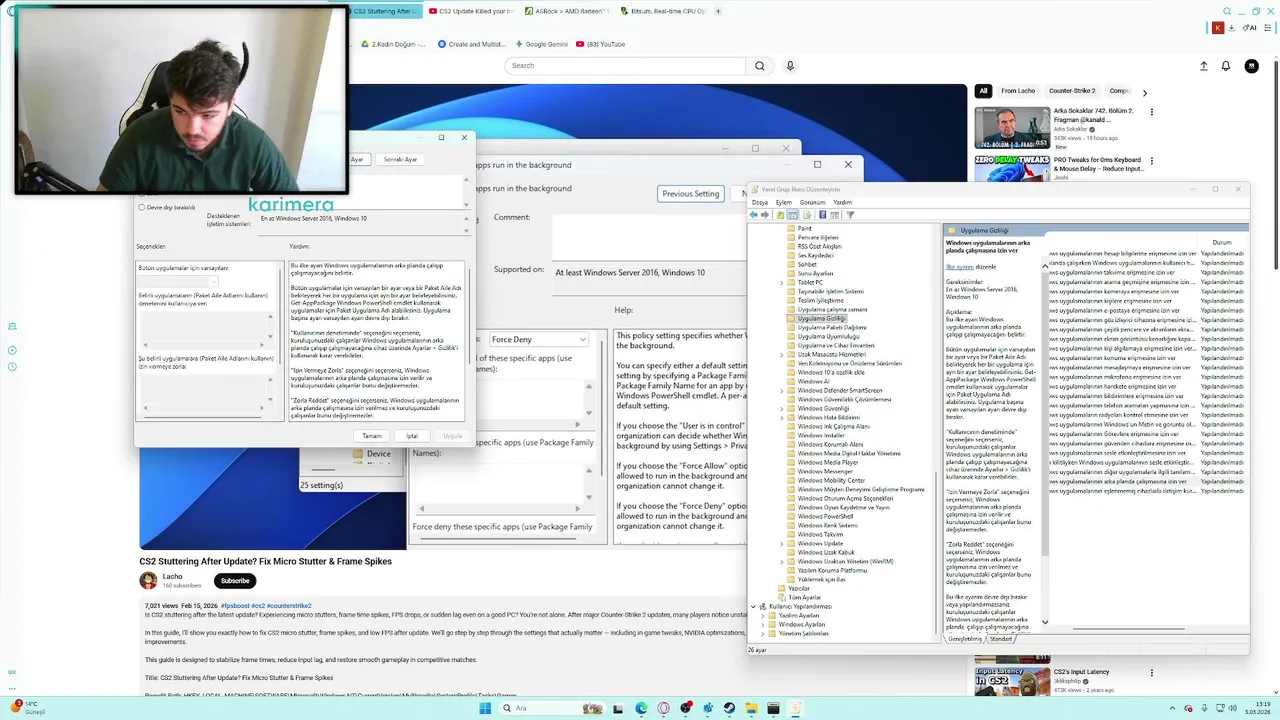Expand the Windows Update tree node
1280x720 pixels.
point(782,543)
